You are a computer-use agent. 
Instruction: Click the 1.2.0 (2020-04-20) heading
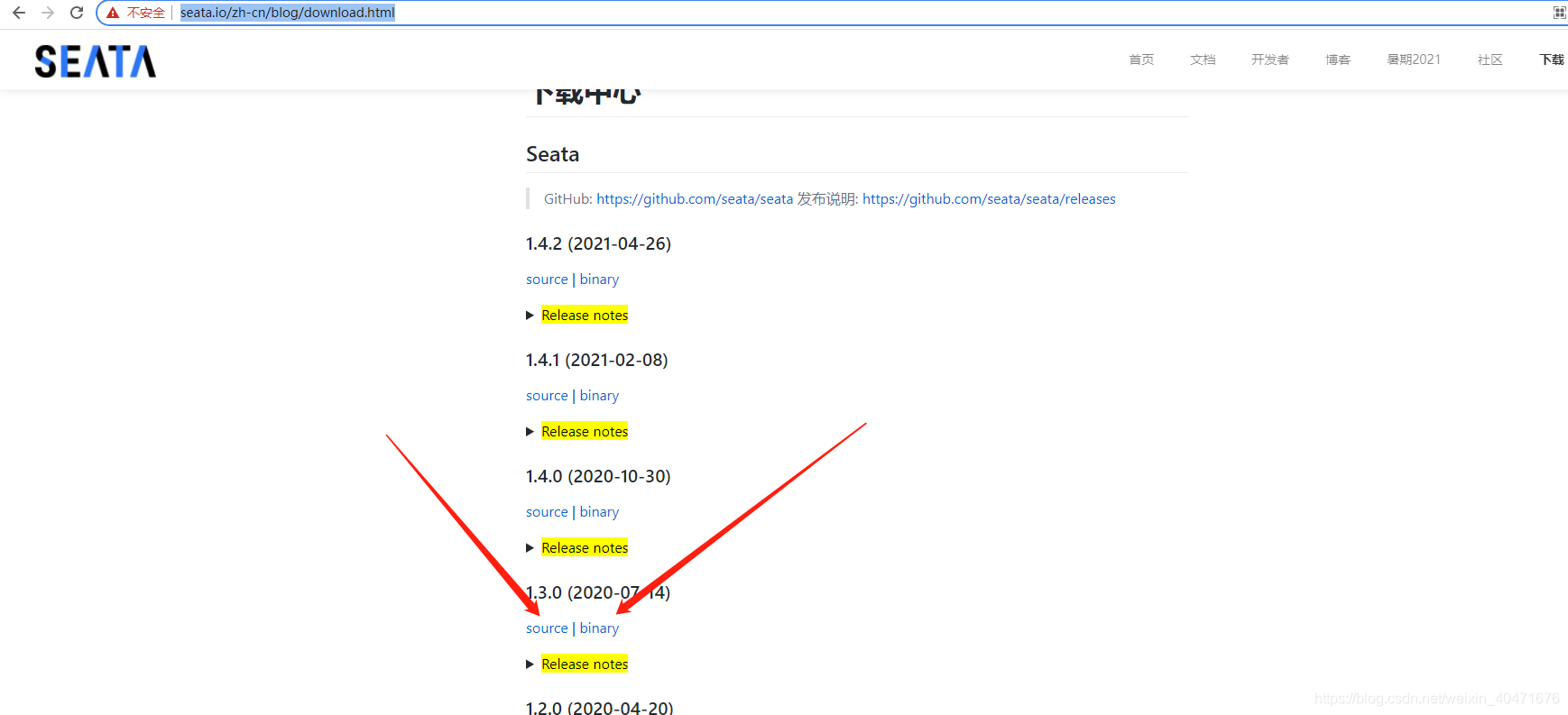599,707
